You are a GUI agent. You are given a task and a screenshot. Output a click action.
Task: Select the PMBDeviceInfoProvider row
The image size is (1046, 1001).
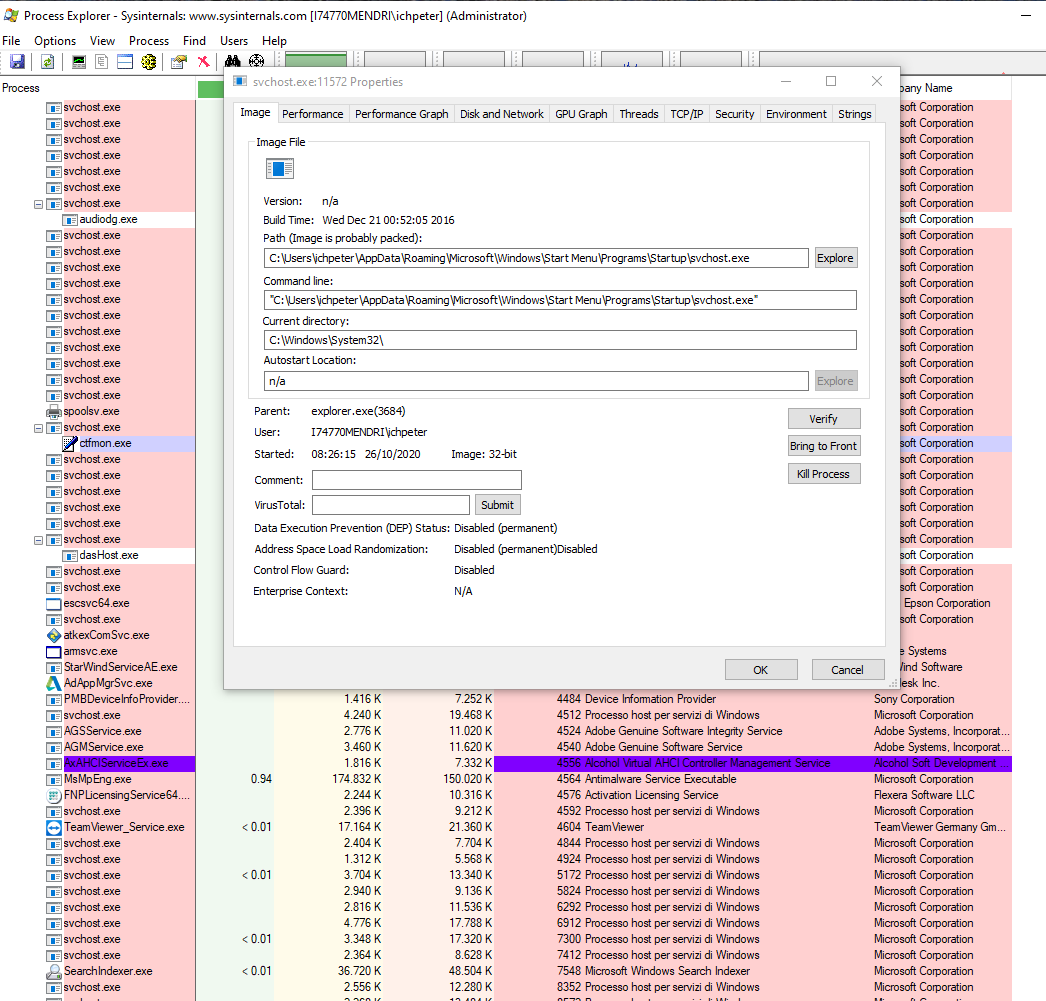(506, 700)
